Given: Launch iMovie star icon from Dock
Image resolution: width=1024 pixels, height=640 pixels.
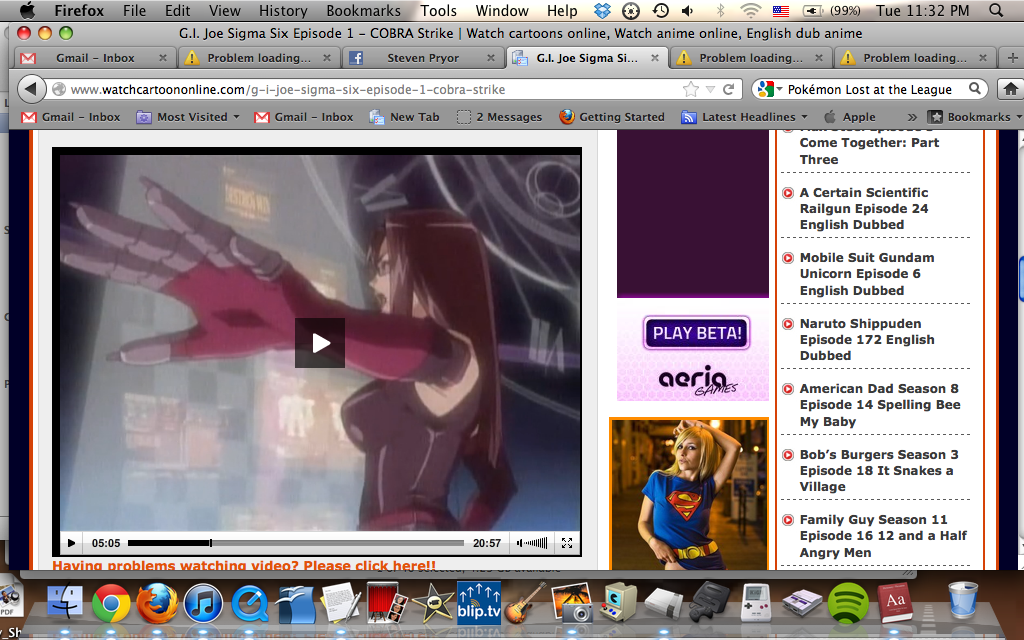Looking at the screenshot, I should 432,603.
